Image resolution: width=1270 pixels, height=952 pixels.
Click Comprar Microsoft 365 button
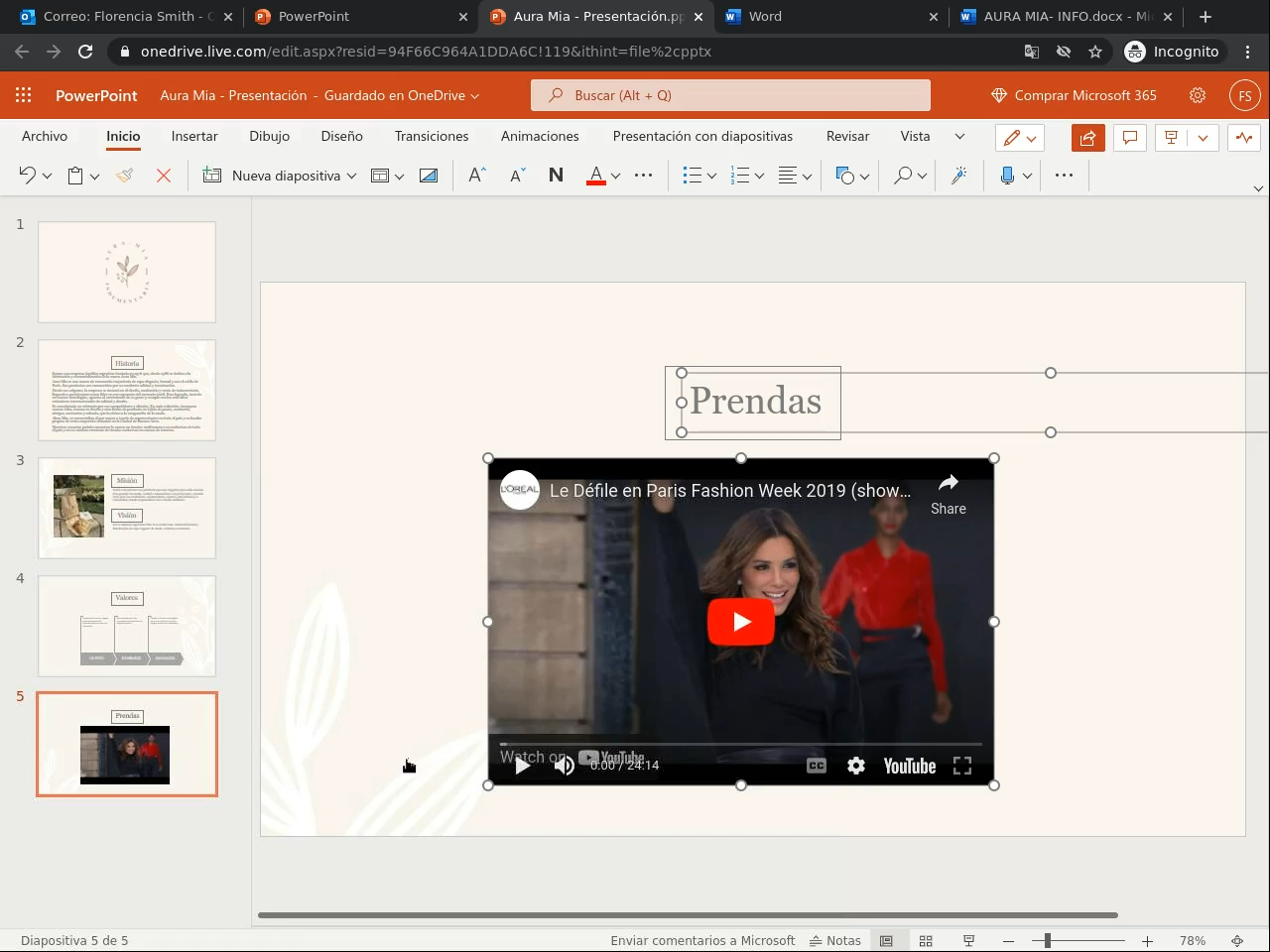tap(1074, 95)
